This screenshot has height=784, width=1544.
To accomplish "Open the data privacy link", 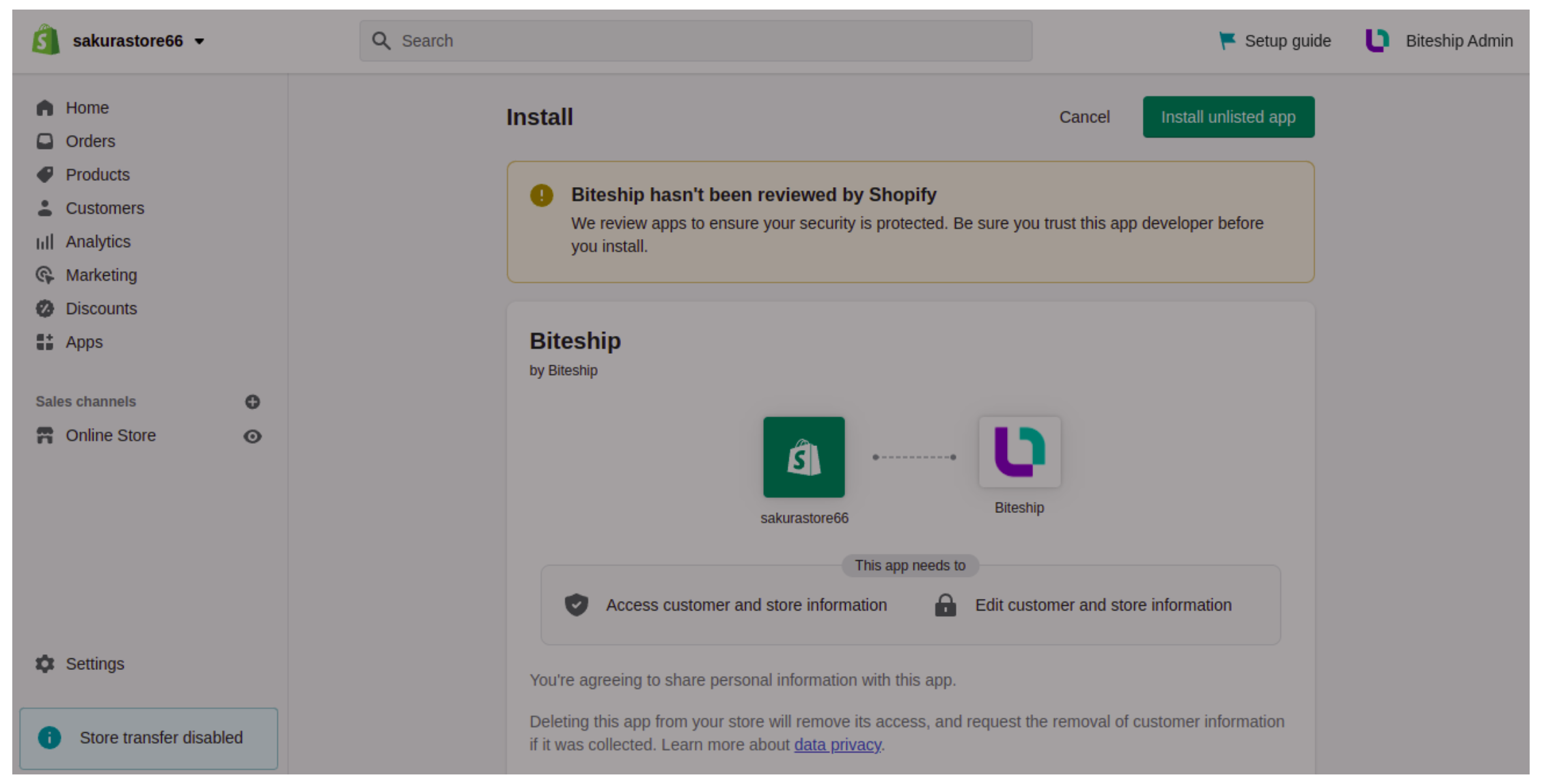I will tap(837, 744).
